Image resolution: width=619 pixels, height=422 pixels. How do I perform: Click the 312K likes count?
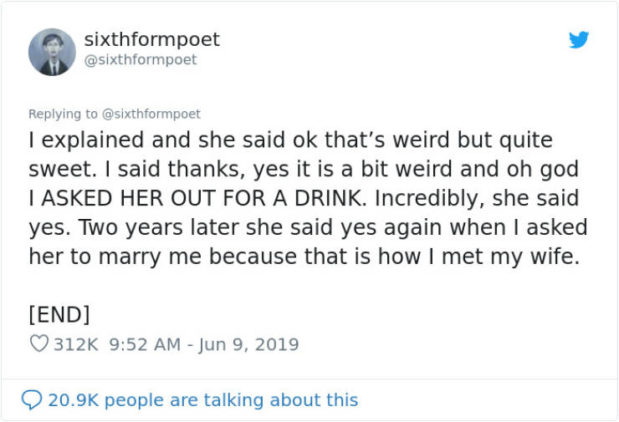pyautogui.click(x=76, y=345)
